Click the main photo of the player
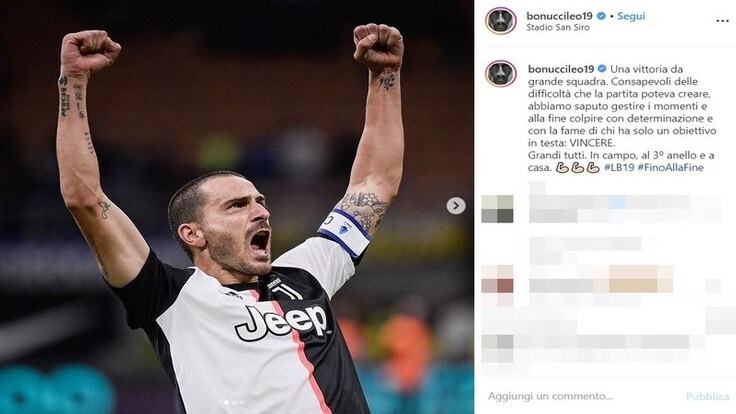736x414 pixels. point(237,207)
